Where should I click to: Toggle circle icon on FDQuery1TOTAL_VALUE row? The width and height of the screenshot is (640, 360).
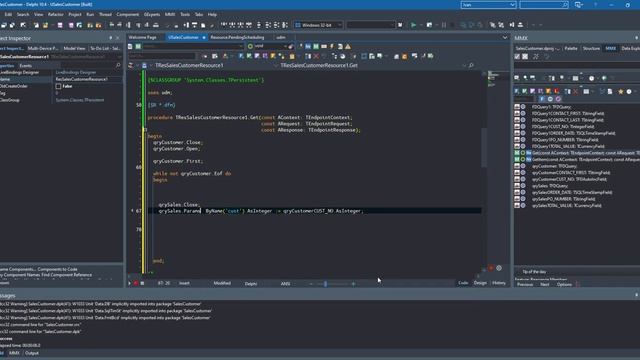[523, 146]
